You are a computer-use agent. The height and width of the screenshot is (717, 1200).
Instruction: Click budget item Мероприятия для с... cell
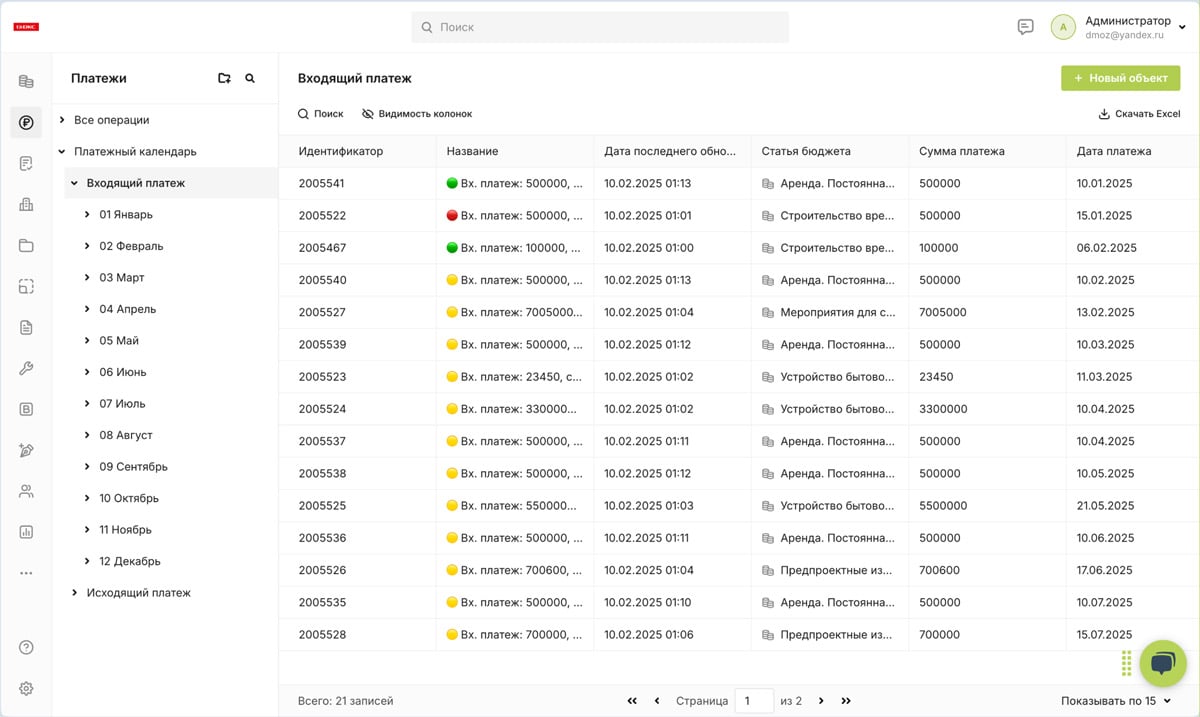[x=830, y=312]
